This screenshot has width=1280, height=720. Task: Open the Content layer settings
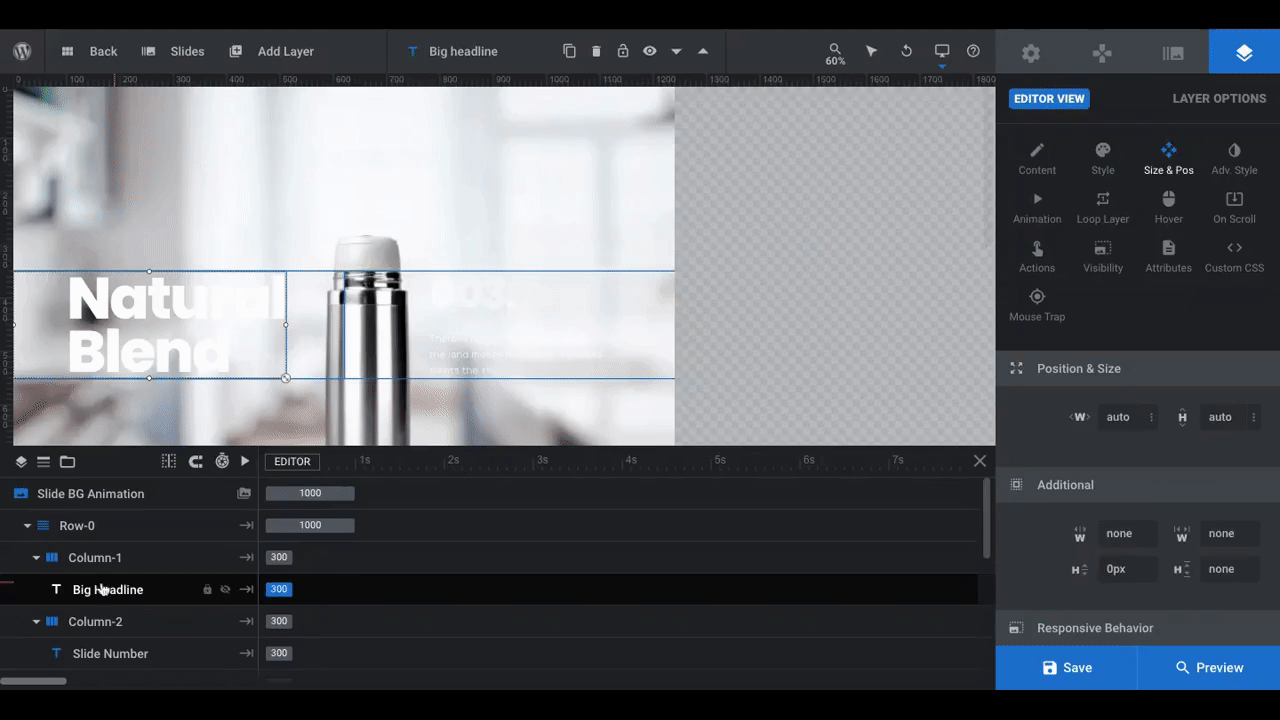click(1037, 158)
